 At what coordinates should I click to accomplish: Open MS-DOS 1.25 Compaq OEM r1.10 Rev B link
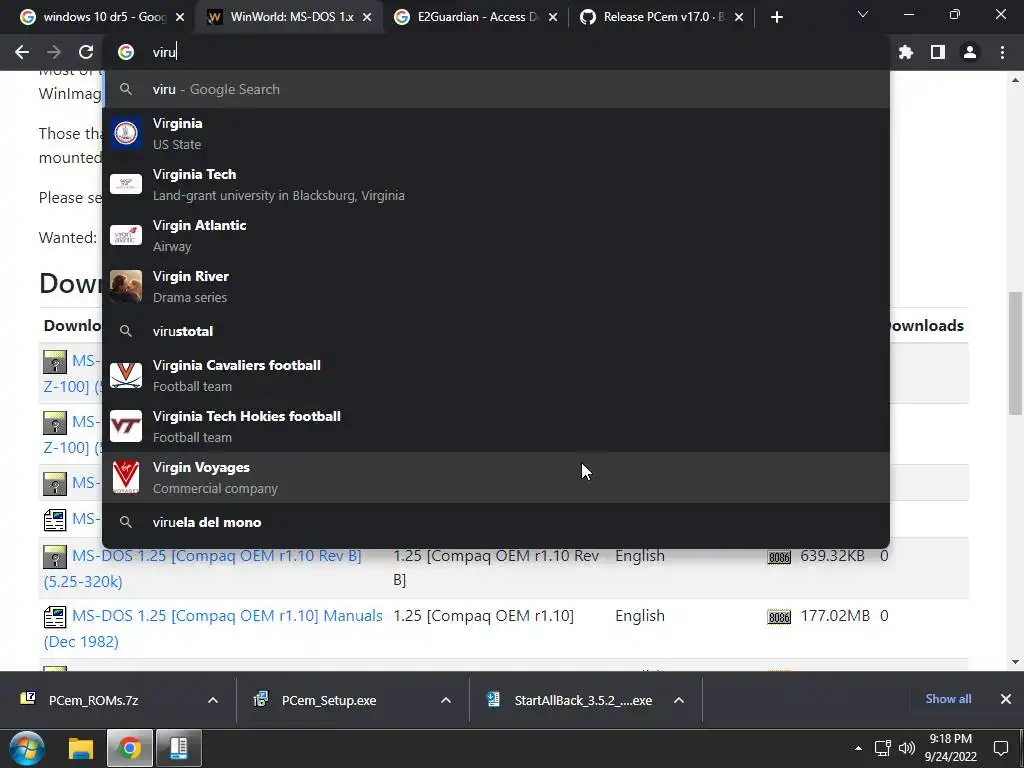[x=216, y=556]
